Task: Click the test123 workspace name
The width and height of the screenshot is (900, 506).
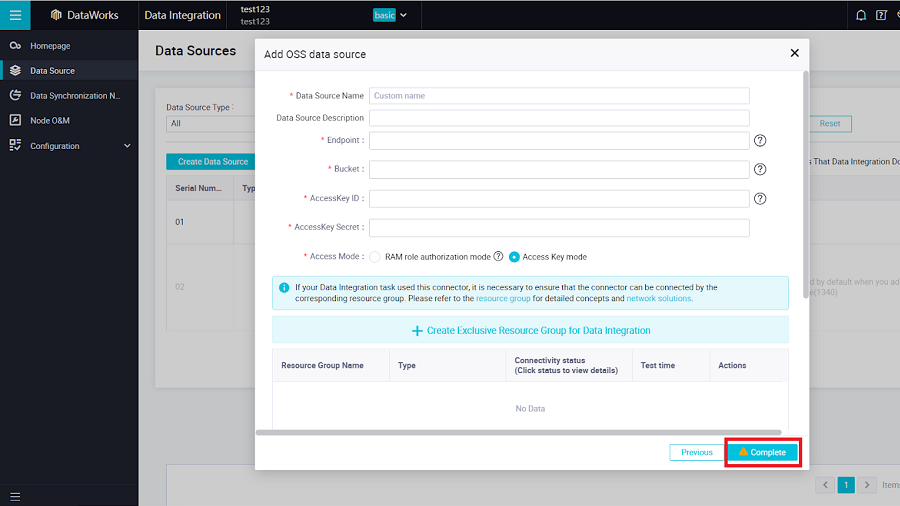Action: [255, 9]
